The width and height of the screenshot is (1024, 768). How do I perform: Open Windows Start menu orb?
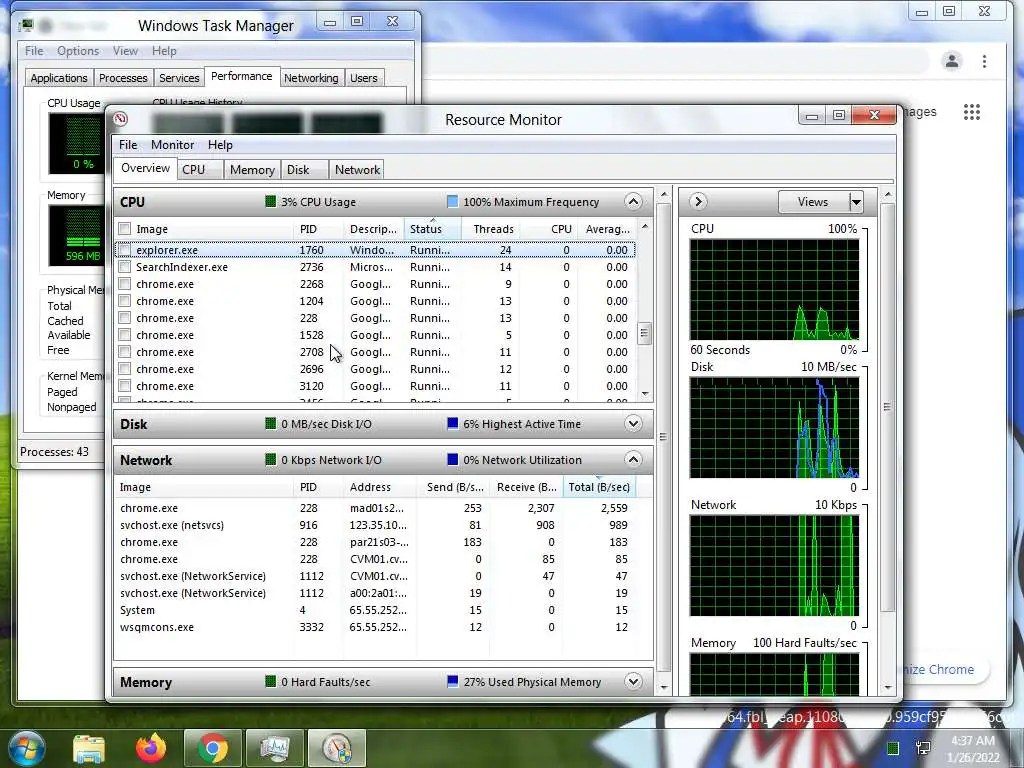[27, 748]
